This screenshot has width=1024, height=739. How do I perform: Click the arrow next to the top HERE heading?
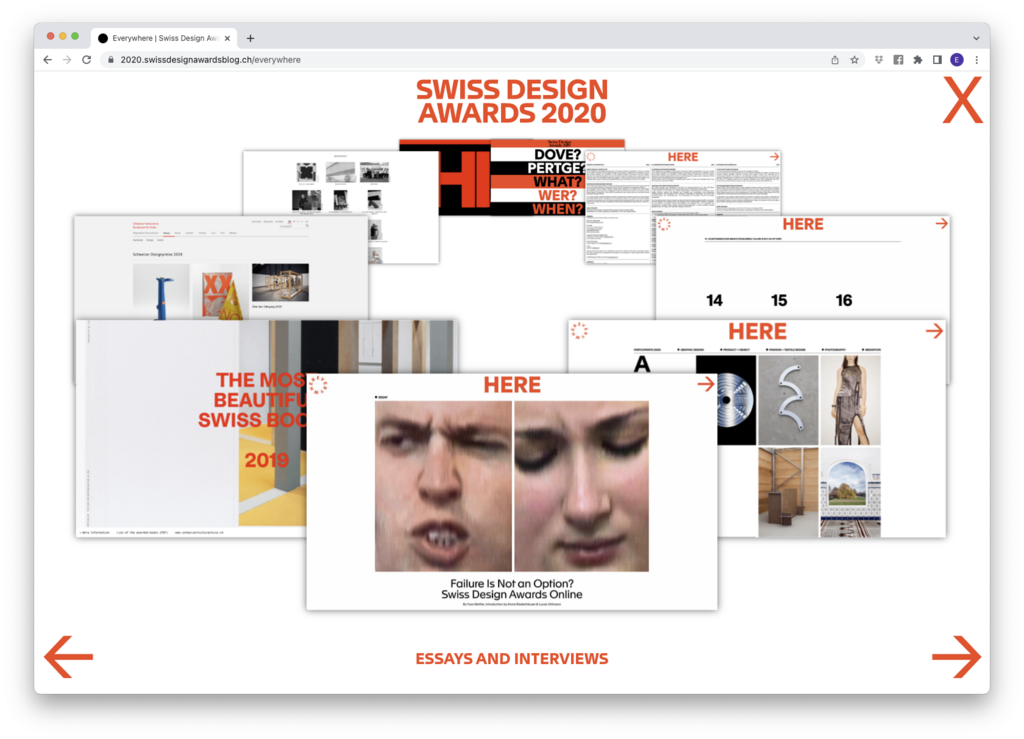coord(774,157)
